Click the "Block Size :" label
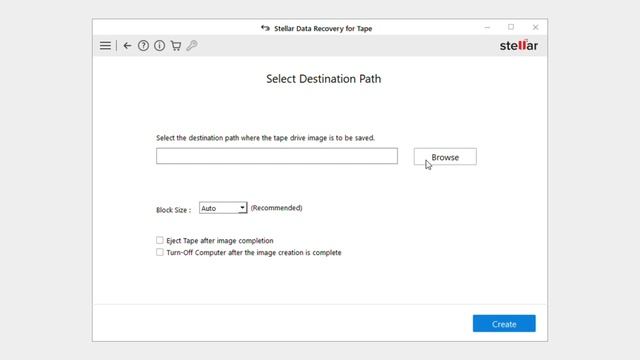Screen dimensions: 640x360 (x=173, y=210)
